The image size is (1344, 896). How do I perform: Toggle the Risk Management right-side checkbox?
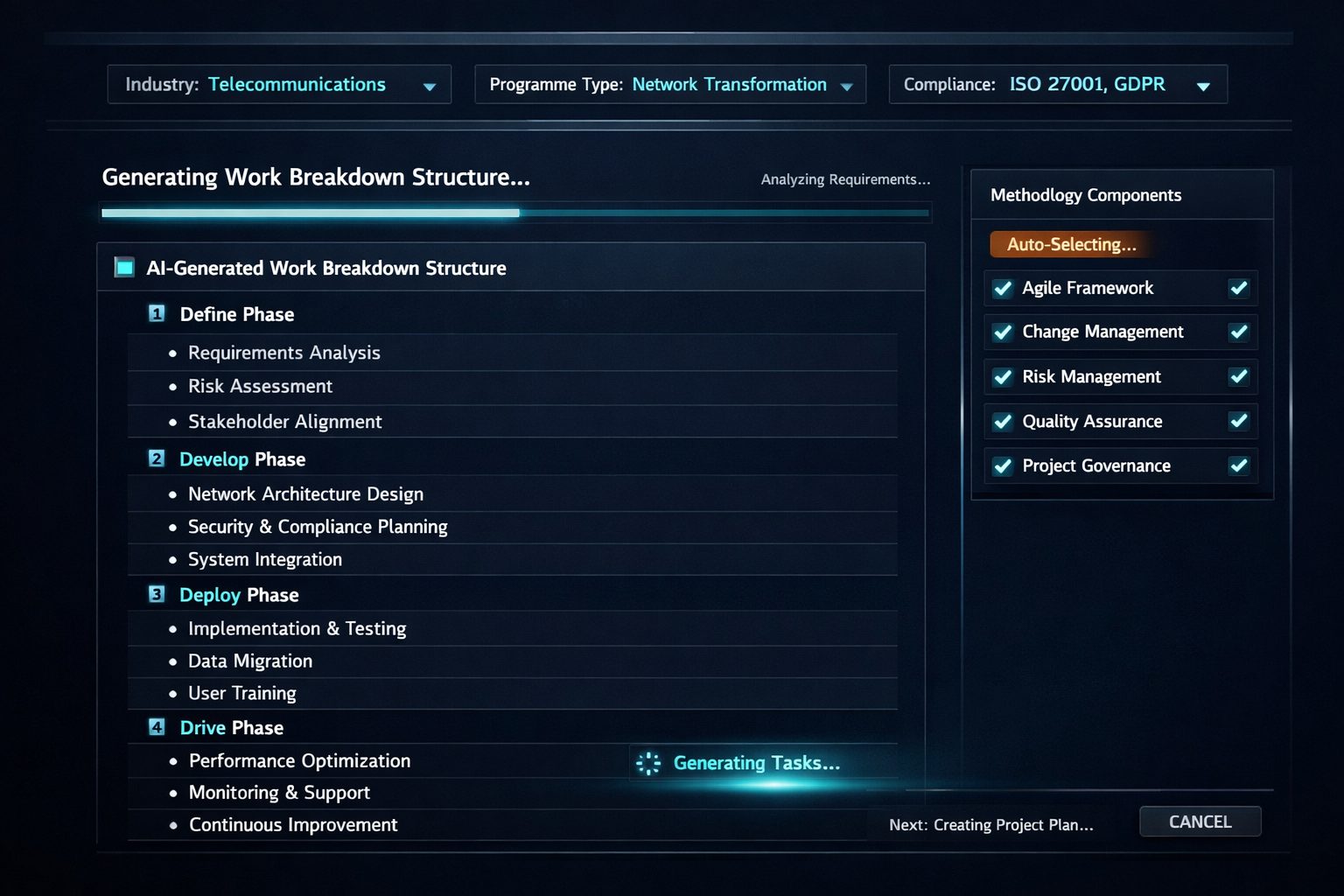click(x=1238, y=376)
